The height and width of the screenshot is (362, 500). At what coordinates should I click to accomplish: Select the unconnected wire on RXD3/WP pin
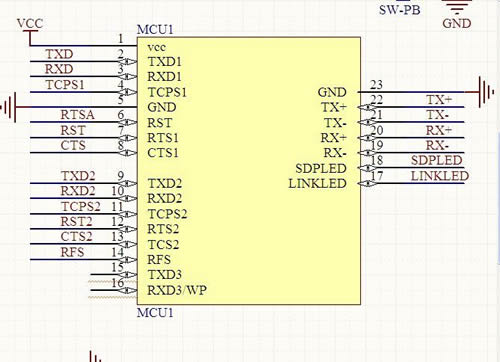tap(113, 290)
